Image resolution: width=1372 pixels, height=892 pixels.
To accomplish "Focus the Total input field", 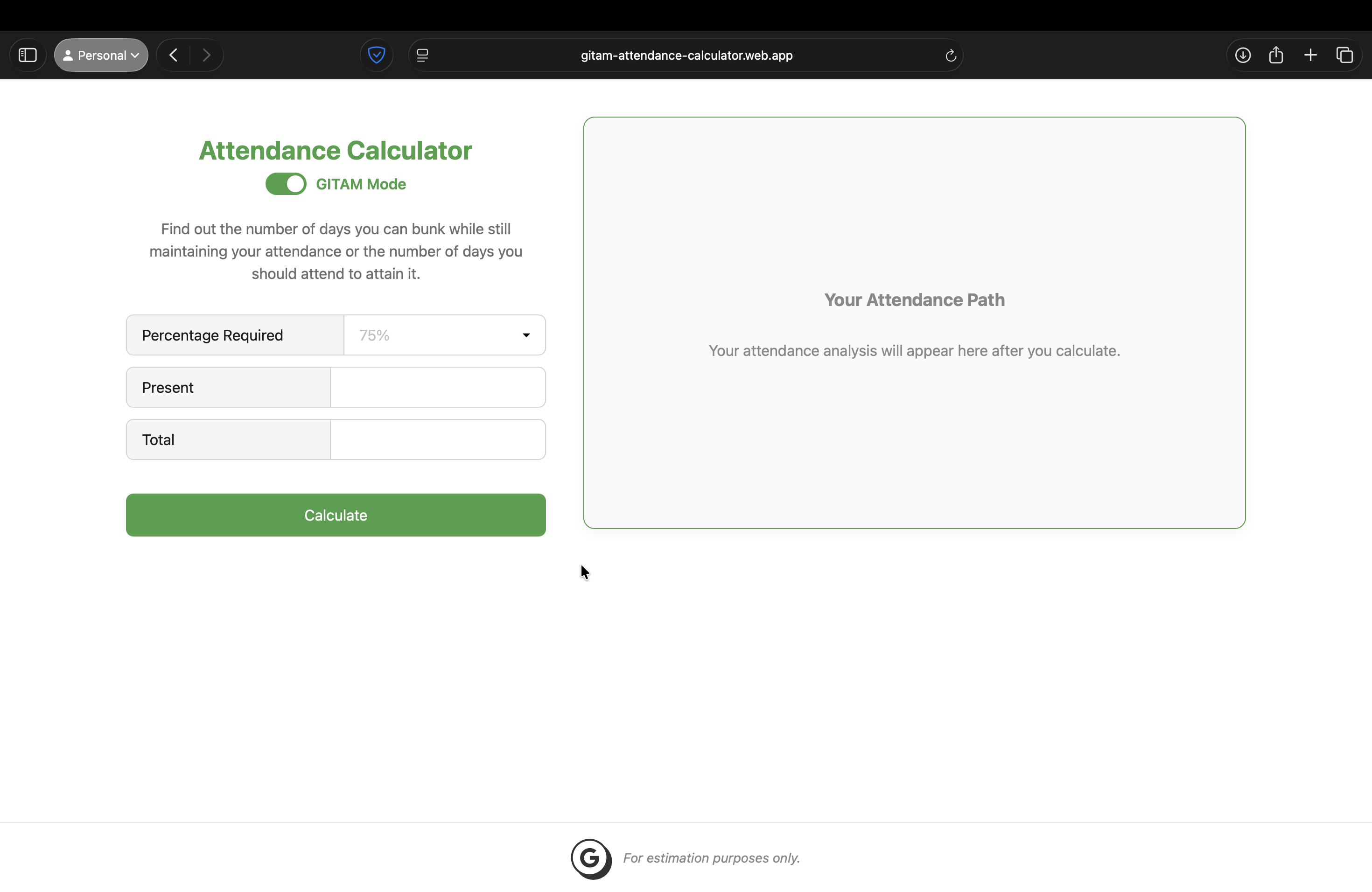I will (438, 439).
